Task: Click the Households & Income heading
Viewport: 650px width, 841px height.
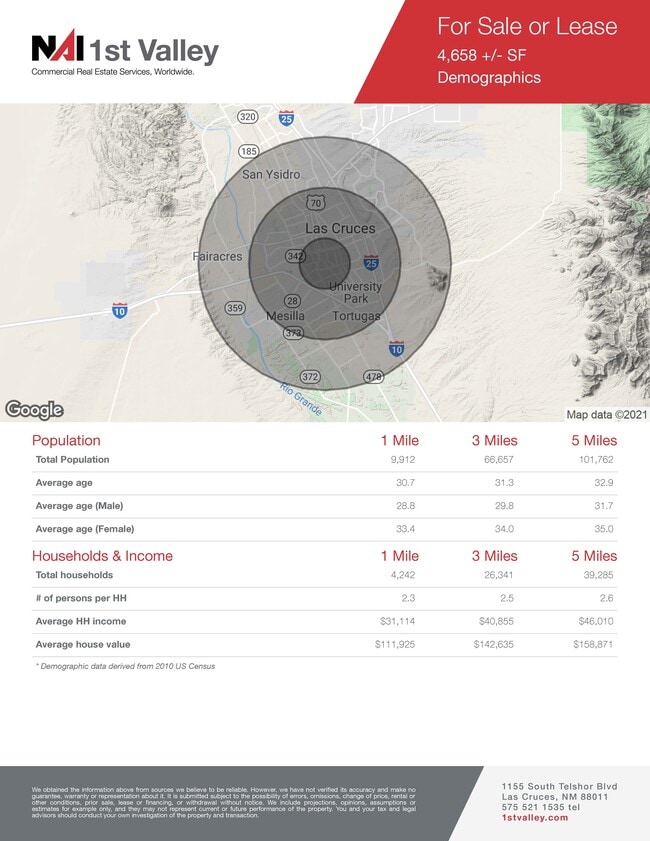Action: click(x=102, y=556)
